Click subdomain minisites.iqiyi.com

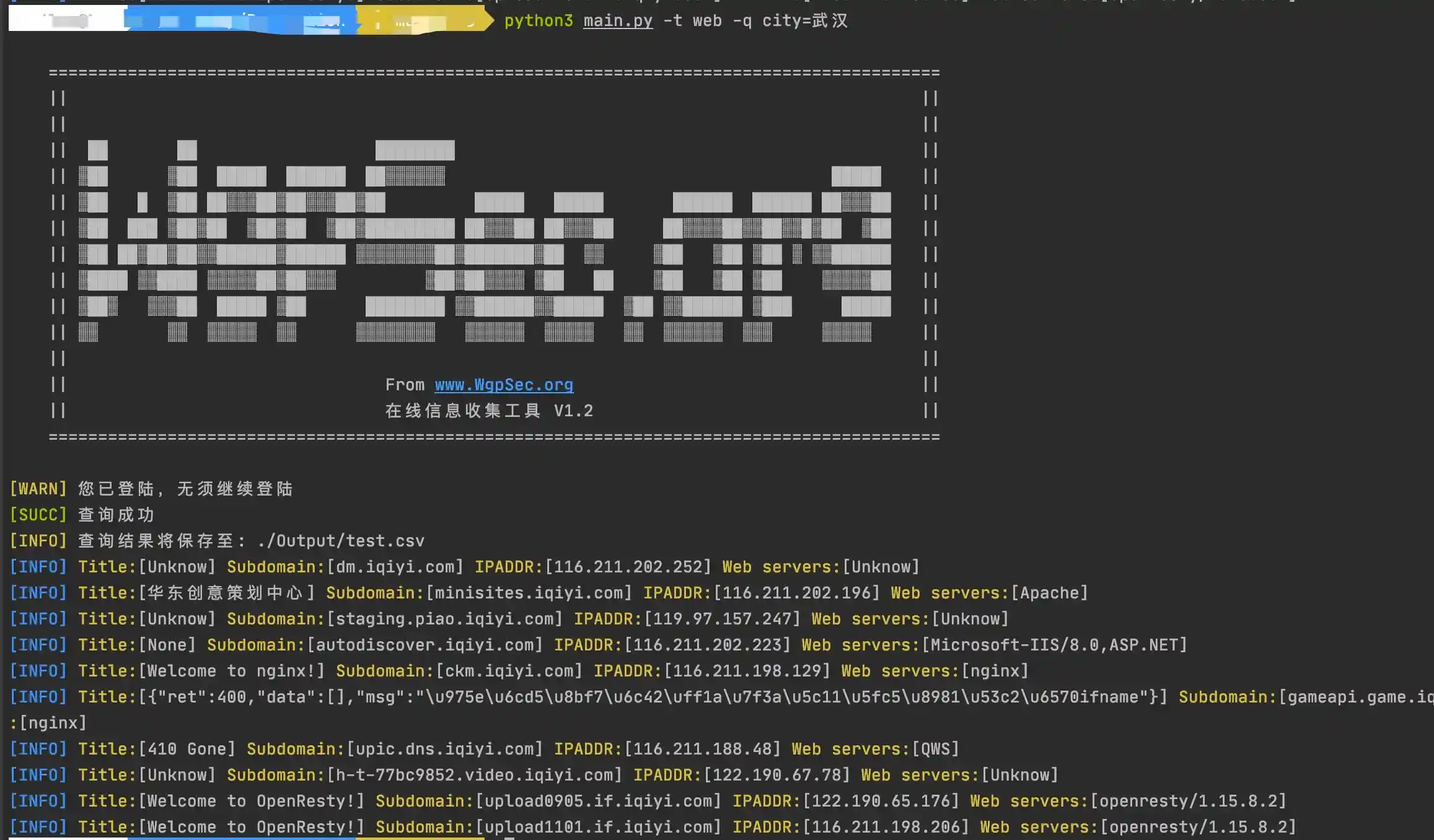click(529, 593)
